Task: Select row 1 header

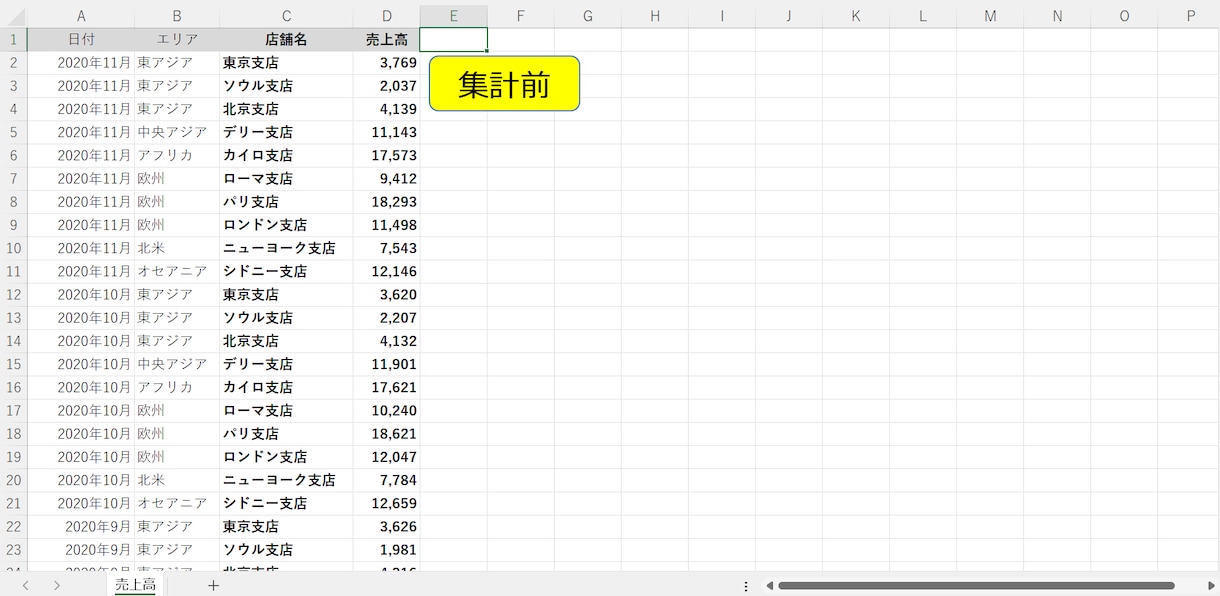Action: (14, 40)
